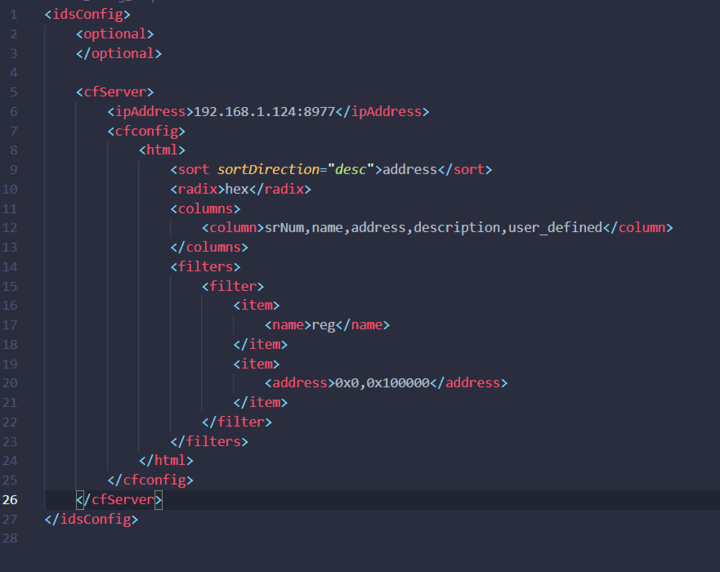Click the opening cfconfig tag
The image size is (720, 572).
click(x=146, y=131)
